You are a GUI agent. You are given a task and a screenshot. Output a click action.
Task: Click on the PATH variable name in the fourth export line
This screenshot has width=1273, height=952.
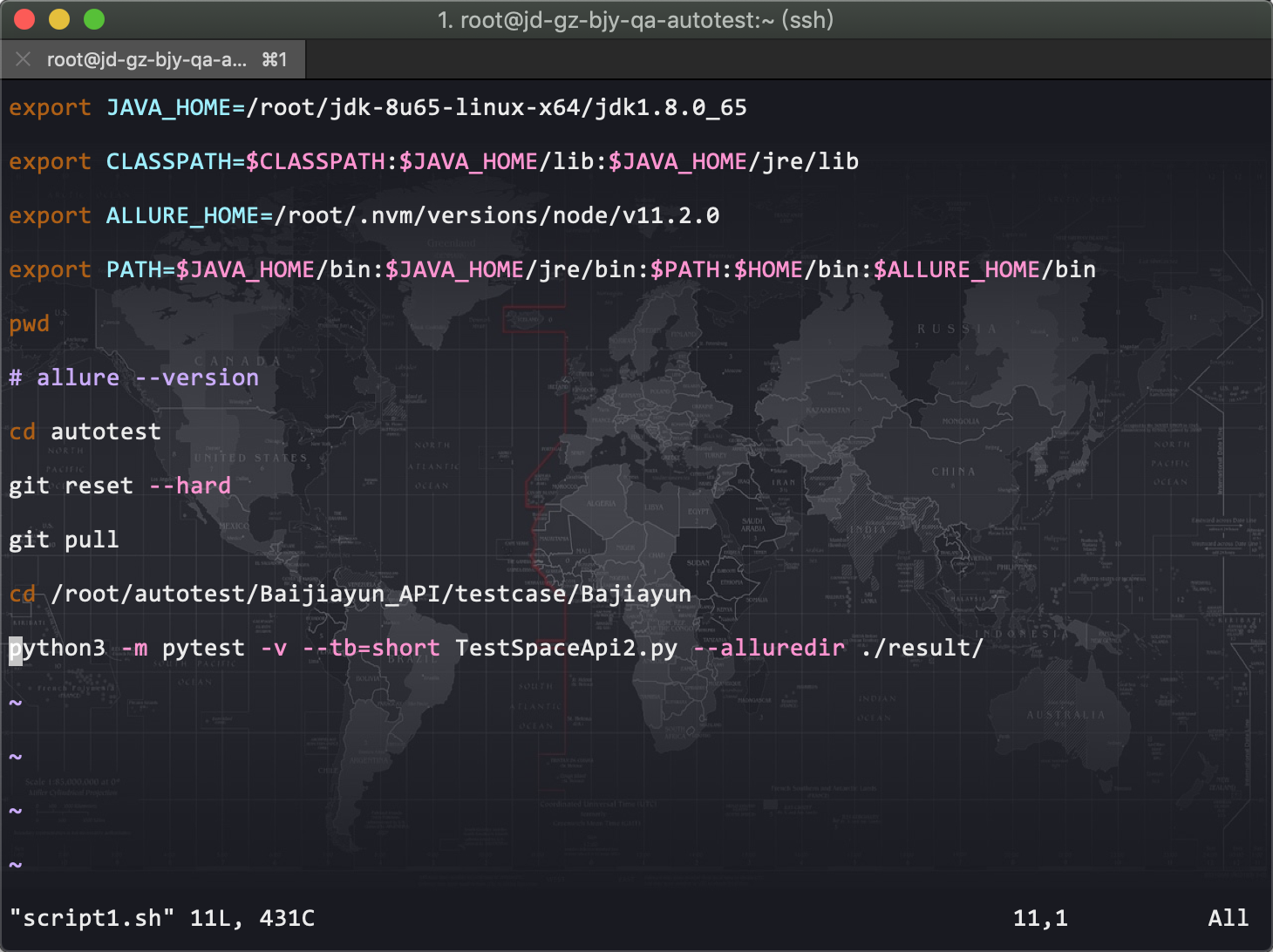(133, 270)
